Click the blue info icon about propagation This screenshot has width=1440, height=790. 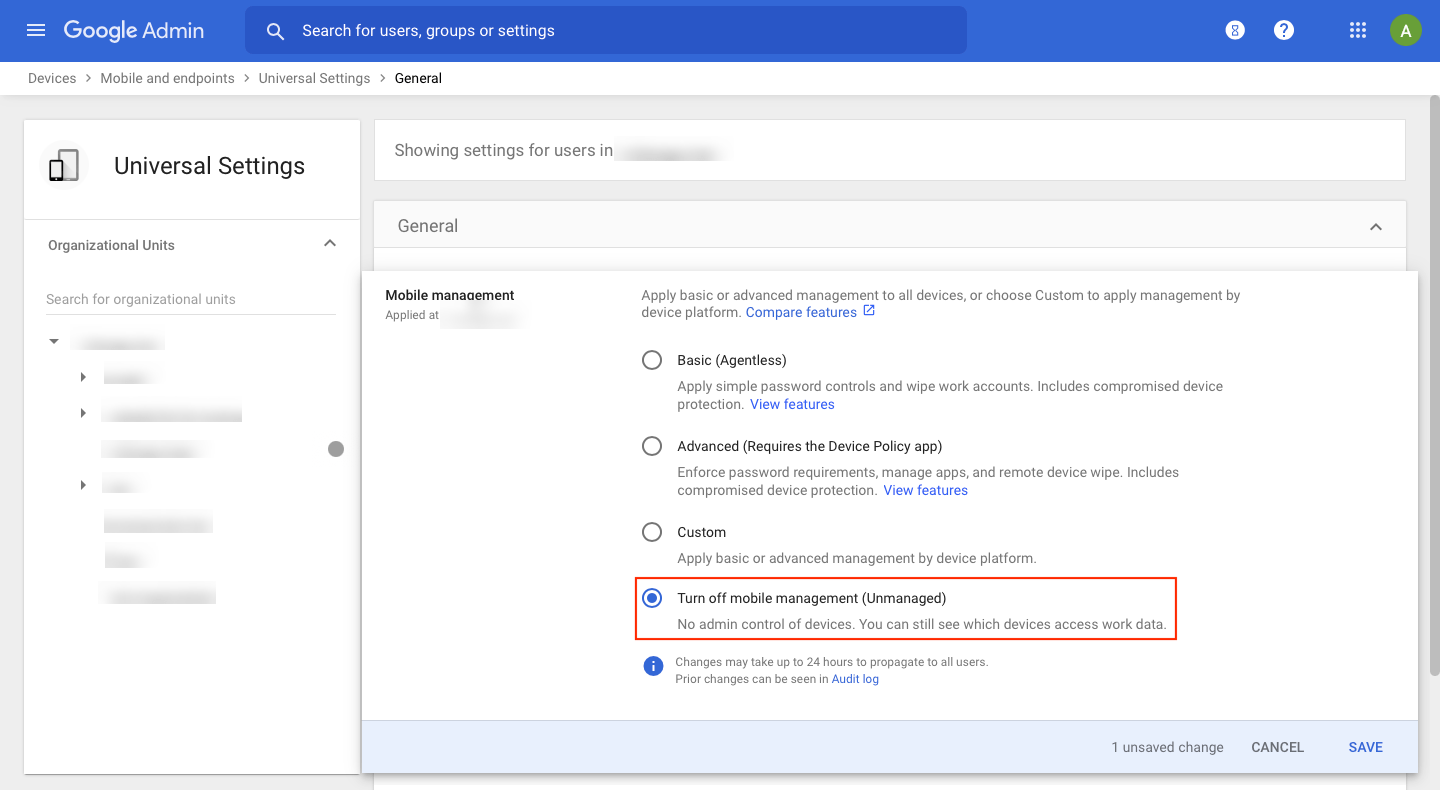[653, 665]
